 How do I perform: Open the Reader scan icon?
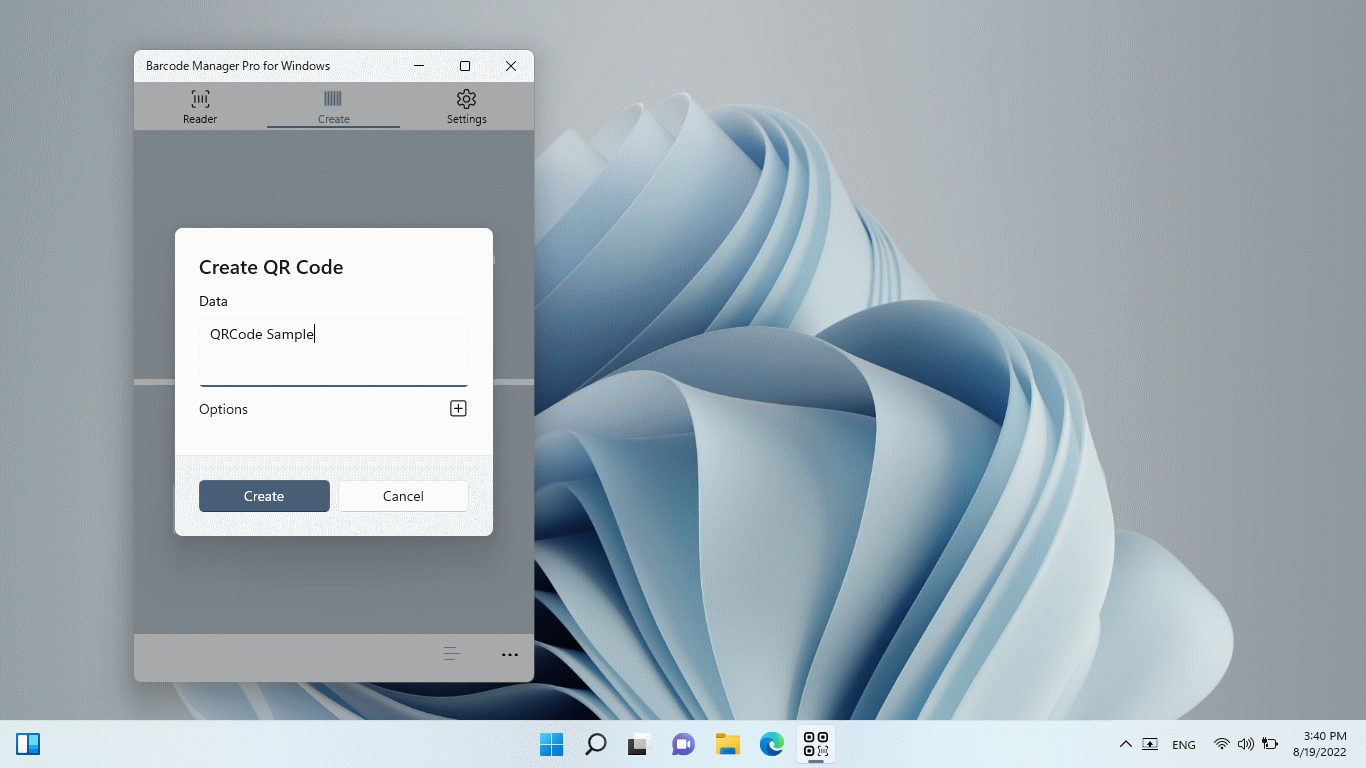click(199, 99)
